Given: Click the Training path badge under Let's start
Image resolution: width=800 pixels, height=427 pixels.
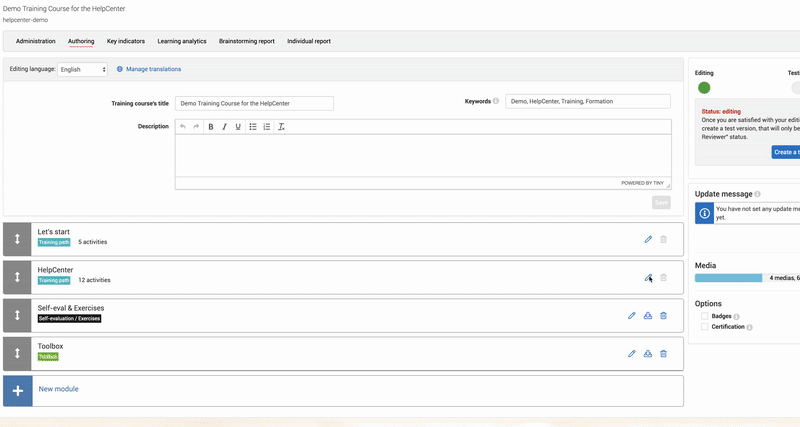Looking at the screenshot, I should point(54,242).
